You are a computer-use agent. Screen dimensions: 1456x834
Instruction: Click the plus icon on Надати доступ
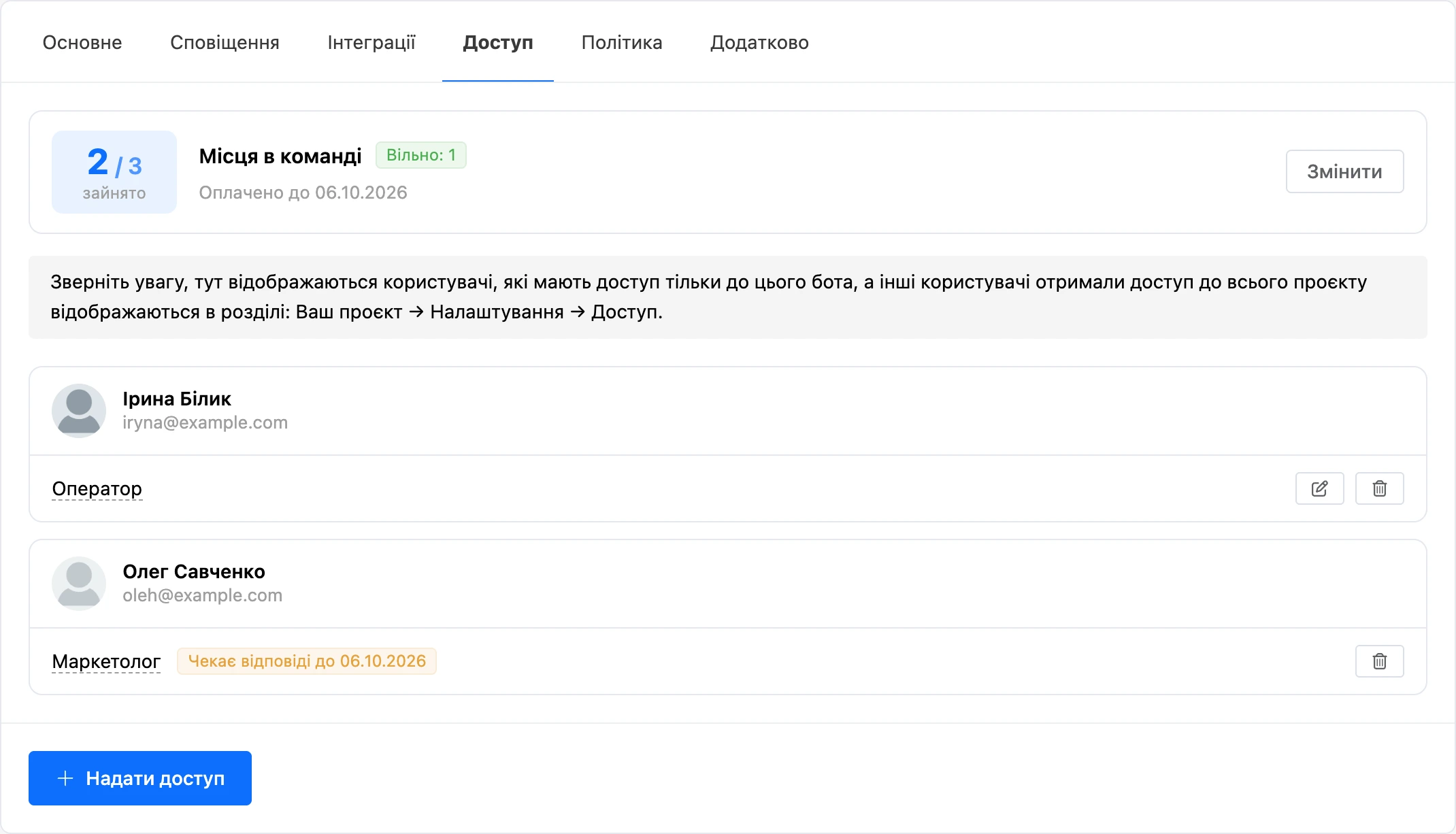[x=65, y=778]
